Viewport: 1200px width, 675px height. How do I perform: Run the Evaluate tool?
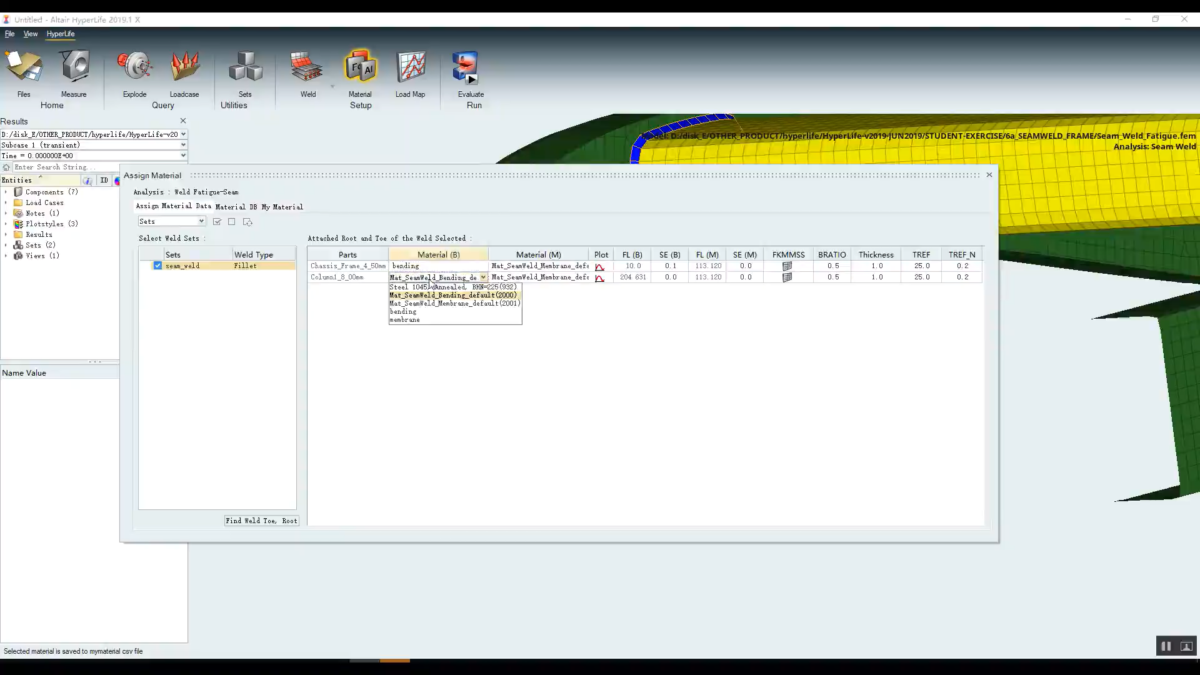point(470,74)
